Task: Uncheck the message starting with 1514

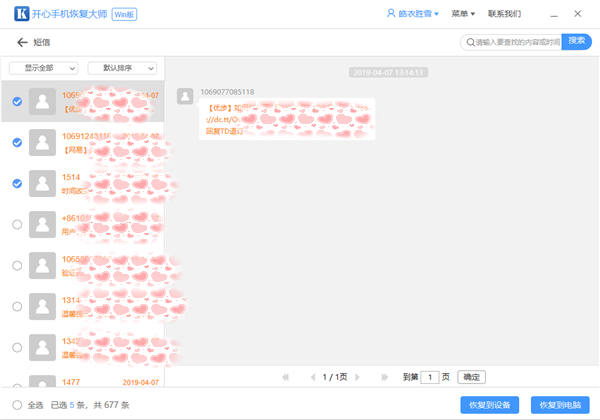Action: point(17,183)
